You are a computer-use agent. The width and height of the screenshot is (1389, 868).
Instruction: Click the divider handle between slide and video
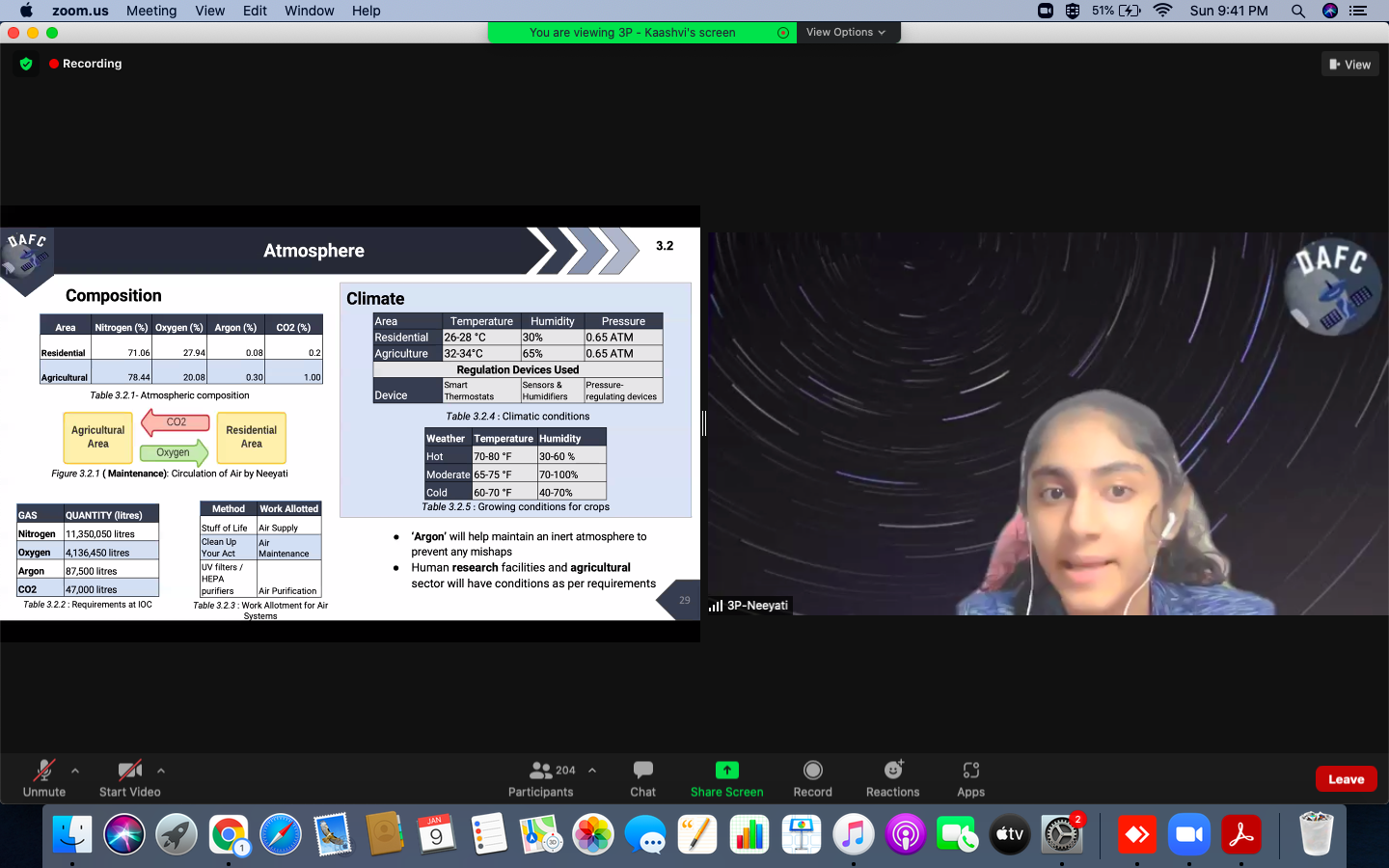coord(704,422)
